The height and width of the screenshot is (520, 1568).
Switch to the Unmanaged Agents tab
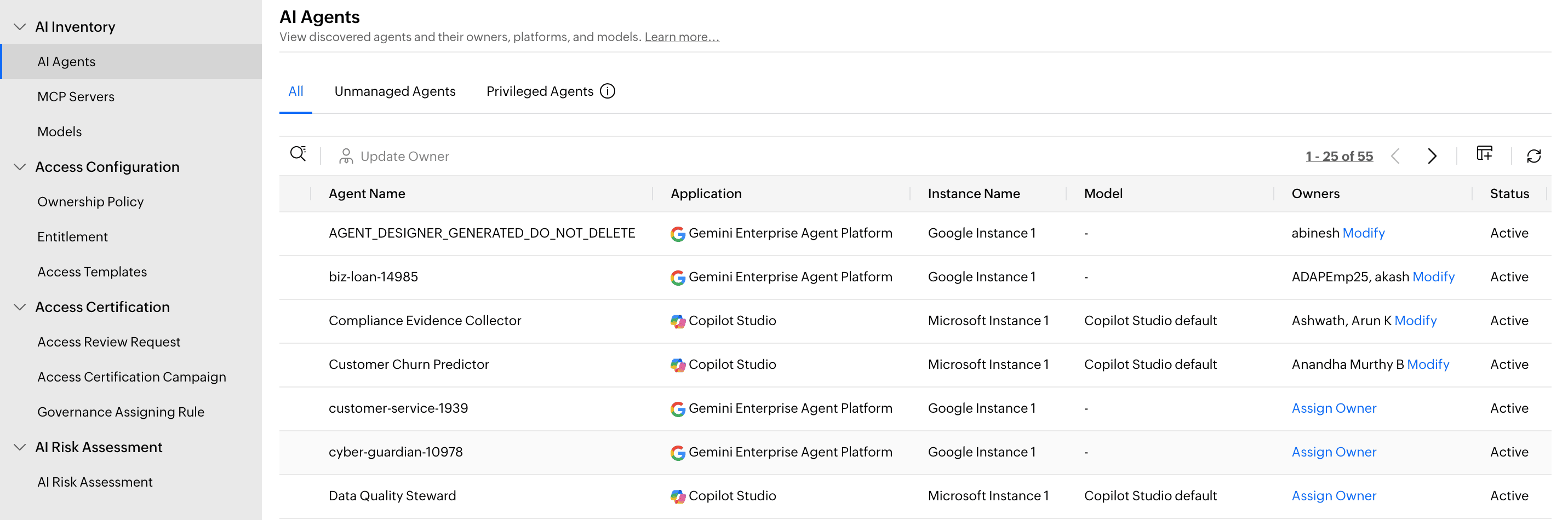tap(395, 91)
